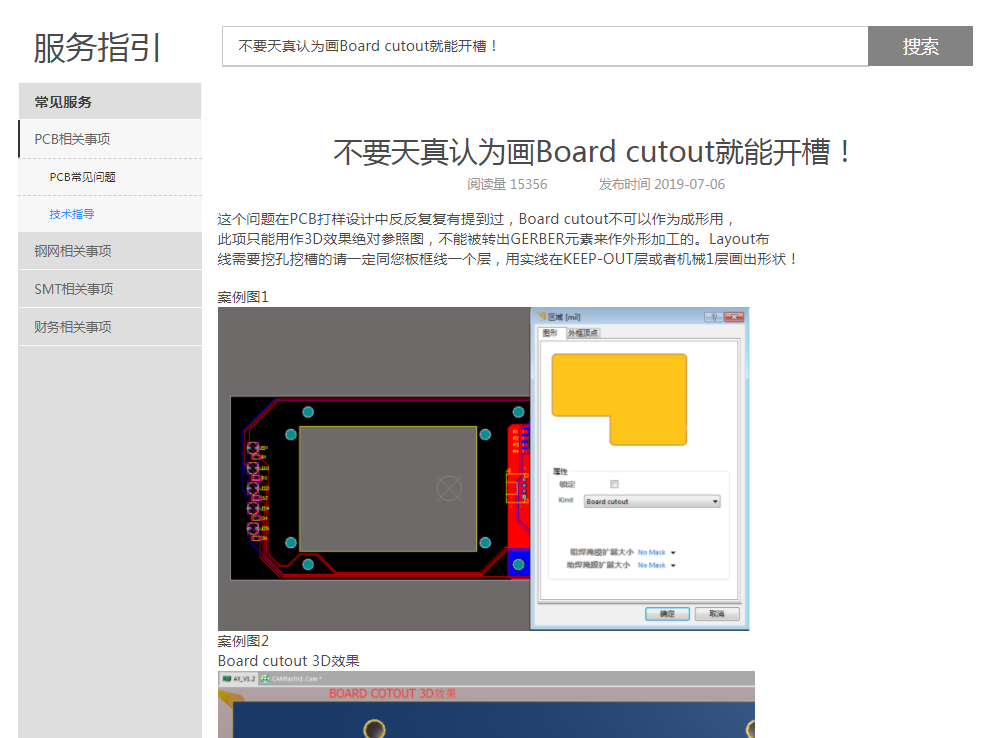Open 钢网相关事项 sidebar menu item

tap(73, 251)
